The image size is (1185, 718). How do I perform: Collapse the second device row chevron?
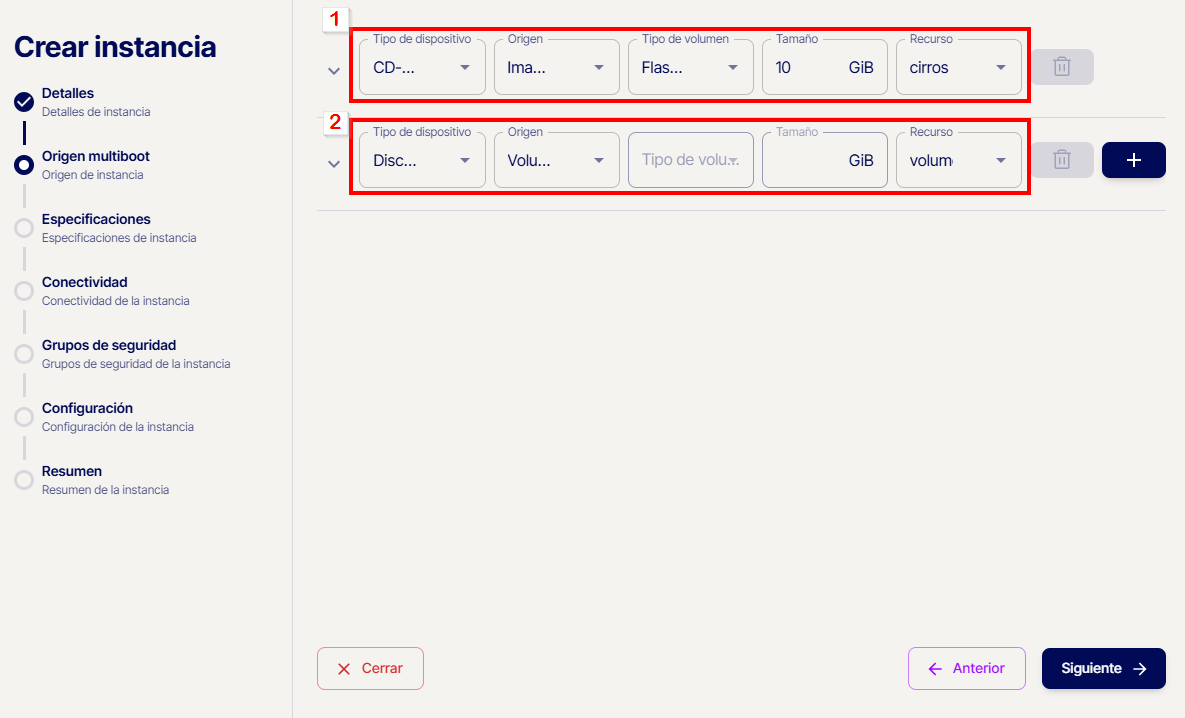tap(334, 163)
